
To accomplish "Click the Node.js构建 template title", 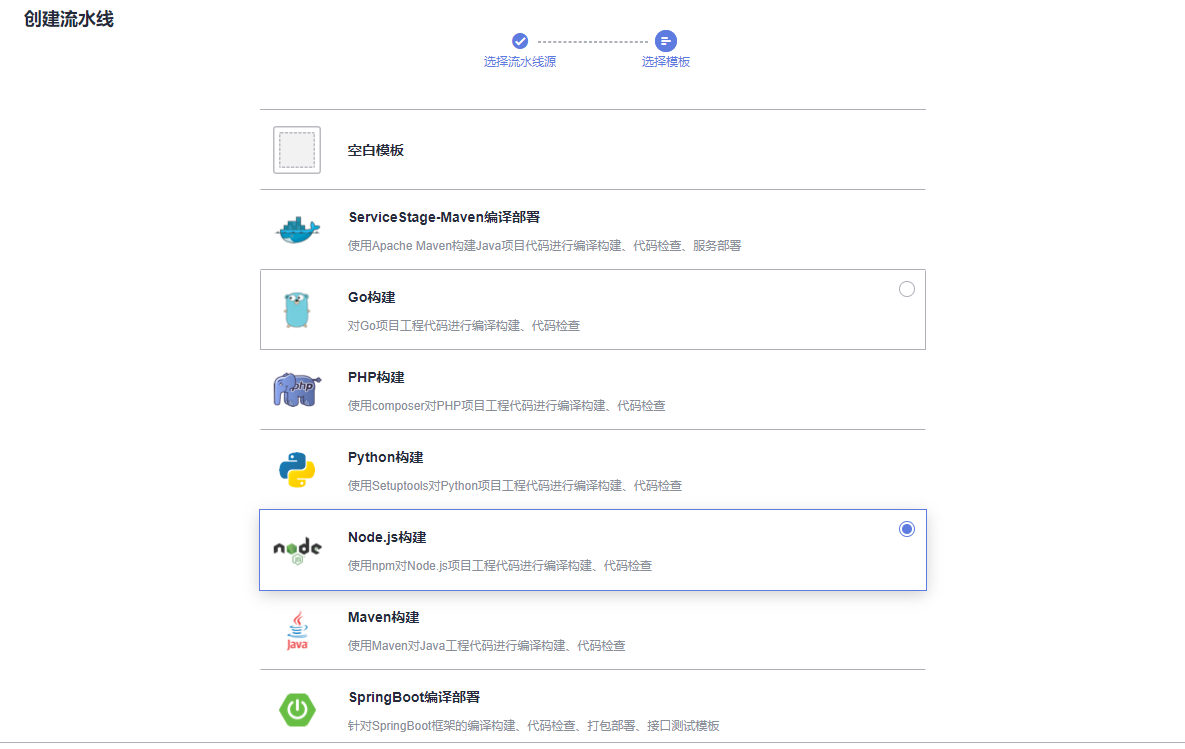I will 387,537.
